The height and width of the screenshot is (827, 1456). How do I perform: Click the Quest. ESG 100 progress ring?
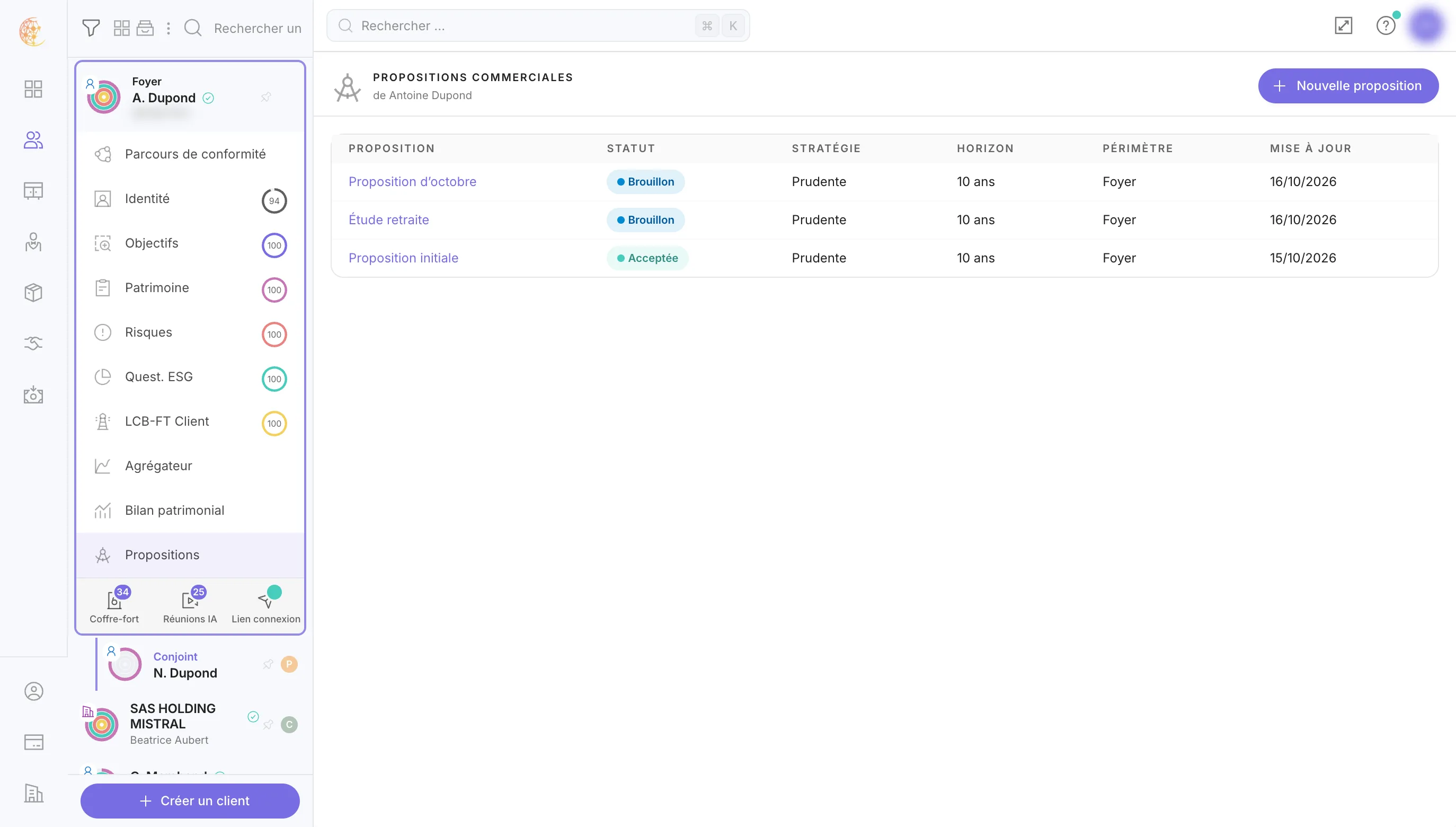click(x=274, y=379)
